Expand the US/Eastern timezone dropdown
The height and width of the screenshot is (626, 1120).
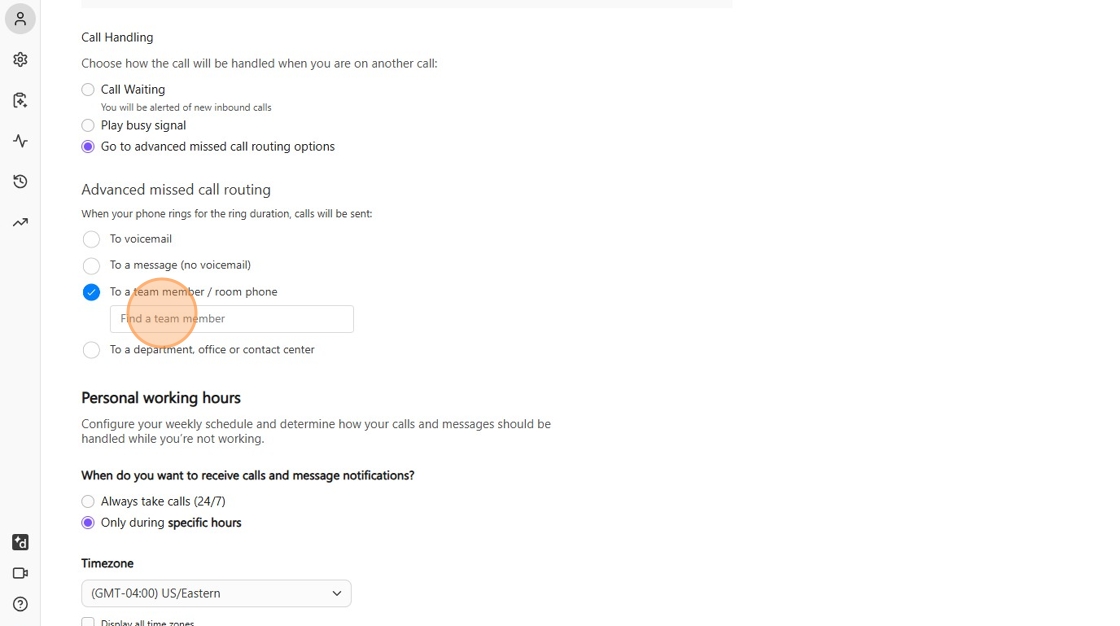(216, 593)
